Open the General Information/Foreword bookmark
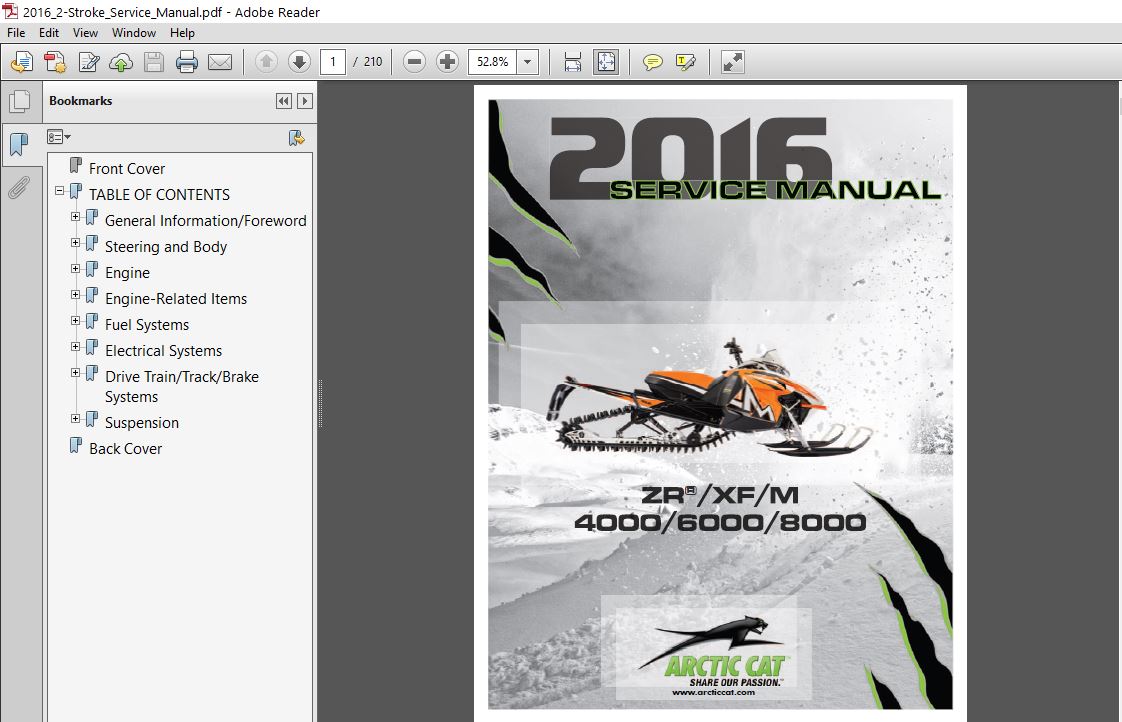 coord(205,220)
